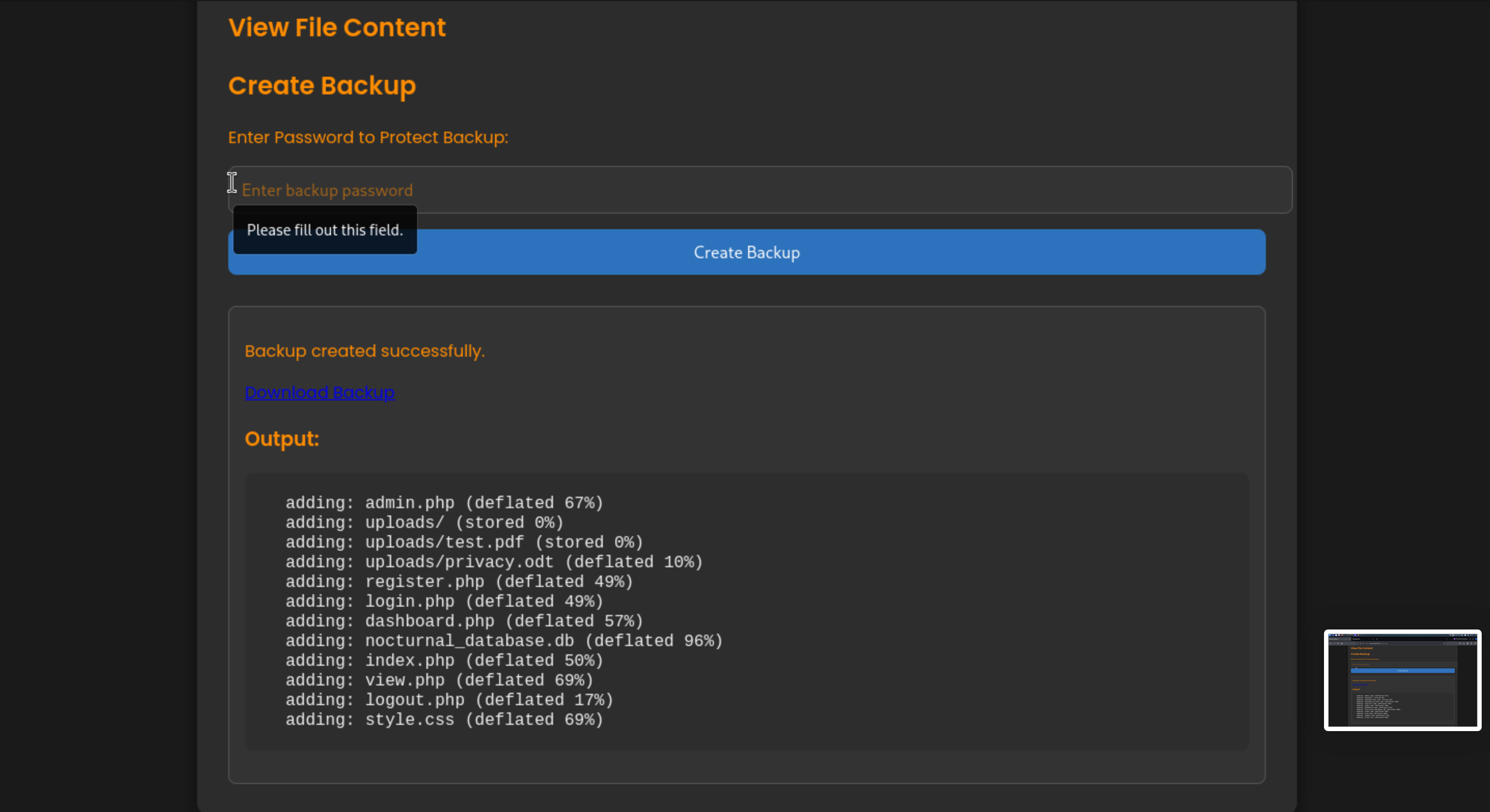This screenshot has height=812, width=1490.
Task: Click the Output heading
Action: [x=282, y=439]
